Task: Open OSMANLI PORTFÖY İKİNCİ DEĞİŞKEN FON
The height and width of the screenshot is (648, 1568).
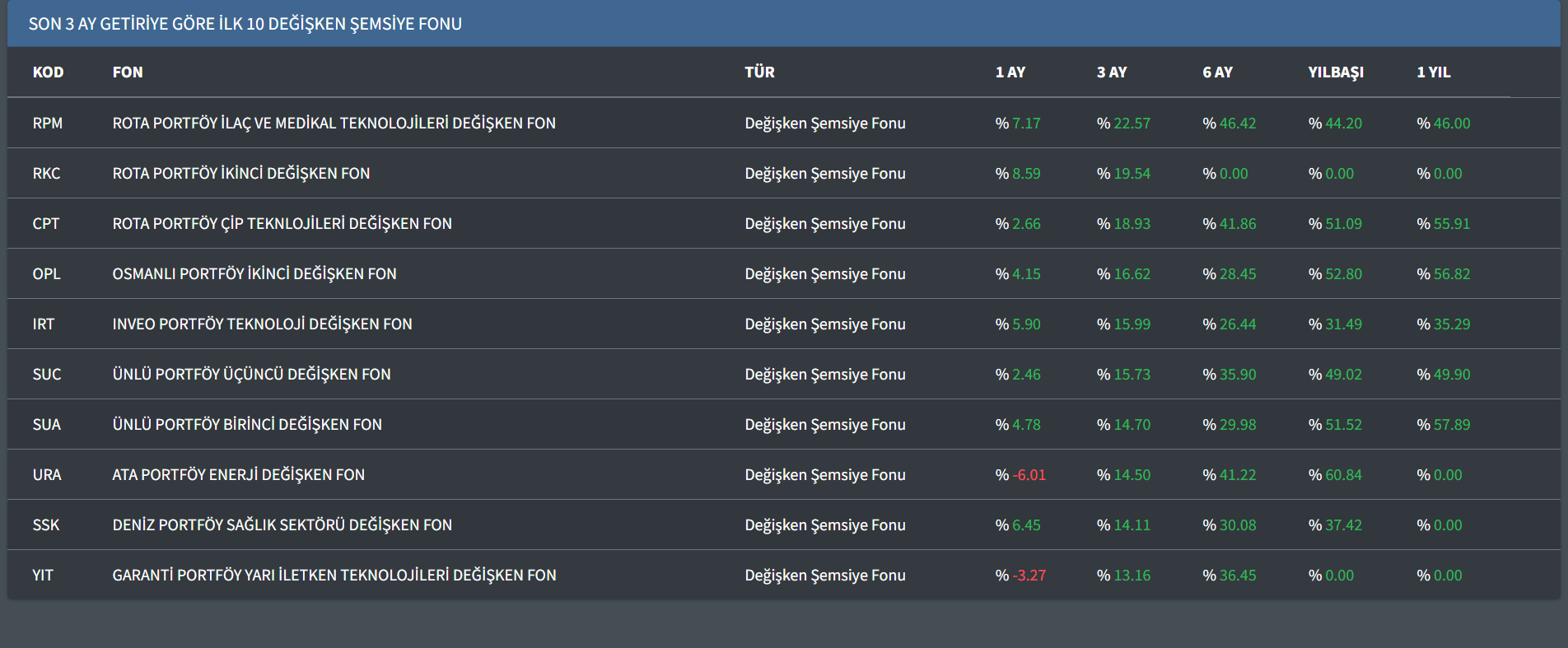Action: [254, 274]
